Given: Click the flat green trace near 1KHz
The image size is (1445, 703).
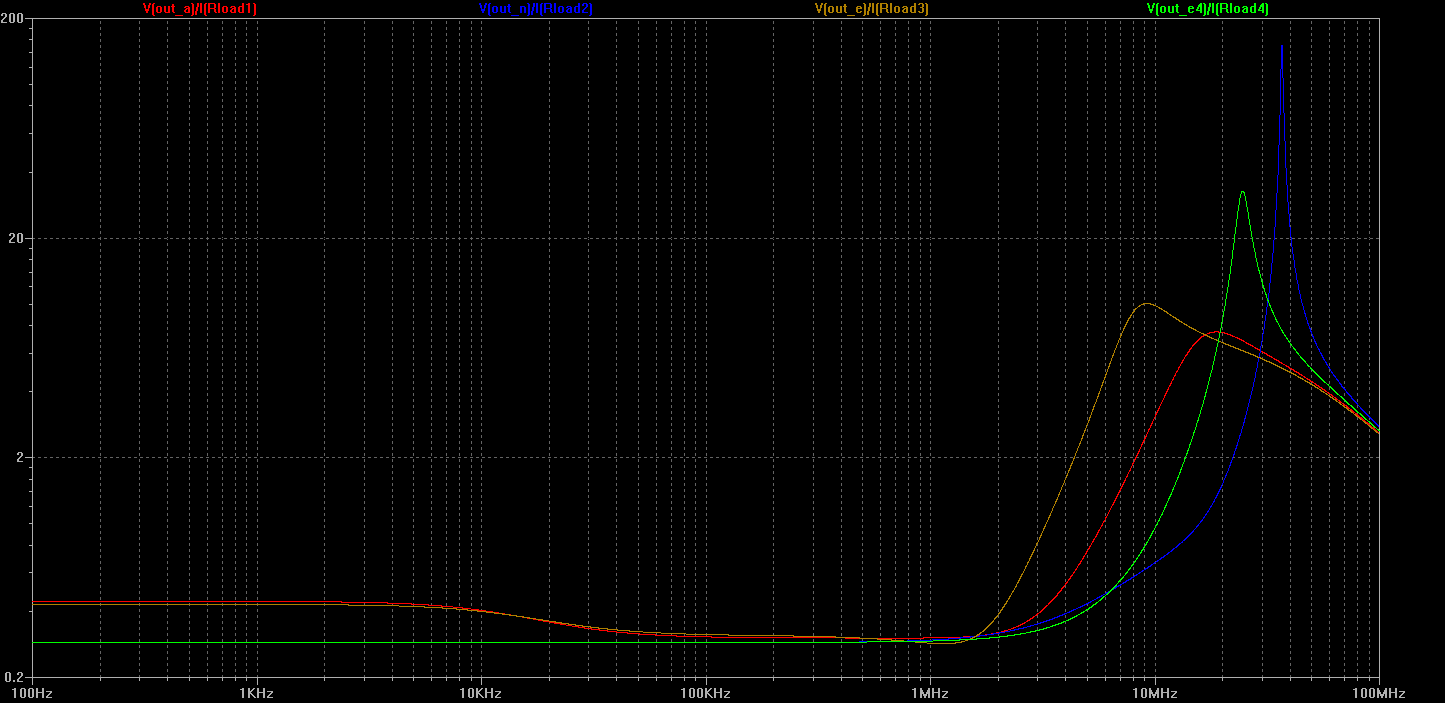Looking at the screenshot, I should [257, 643].
